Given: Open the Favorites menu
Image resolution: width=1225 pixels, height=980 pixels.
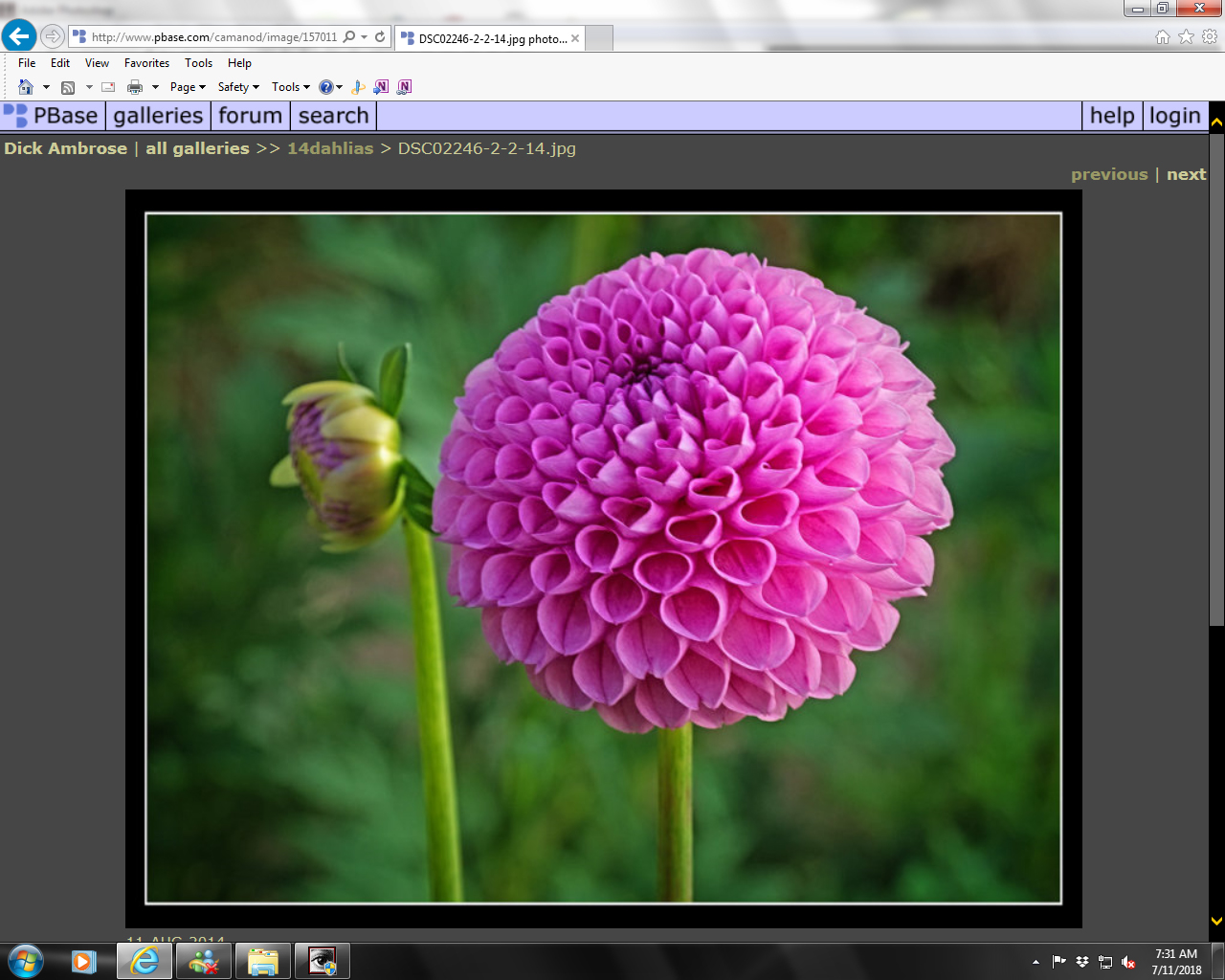Looking at the screenshot, I should (x=146, y=63).
